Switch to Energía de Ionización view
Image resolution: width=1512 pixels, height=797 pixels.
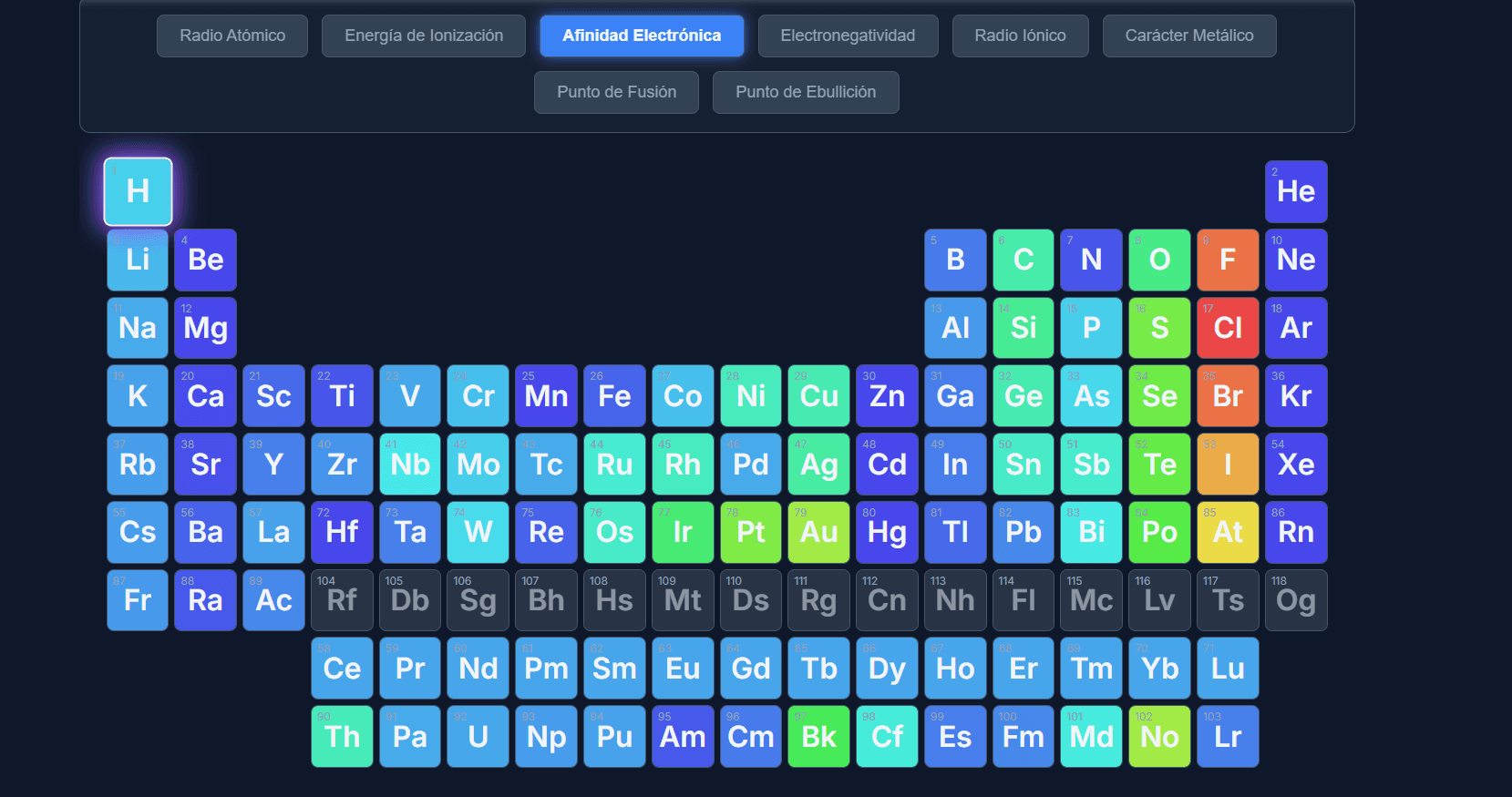click(x=423, y=36)
